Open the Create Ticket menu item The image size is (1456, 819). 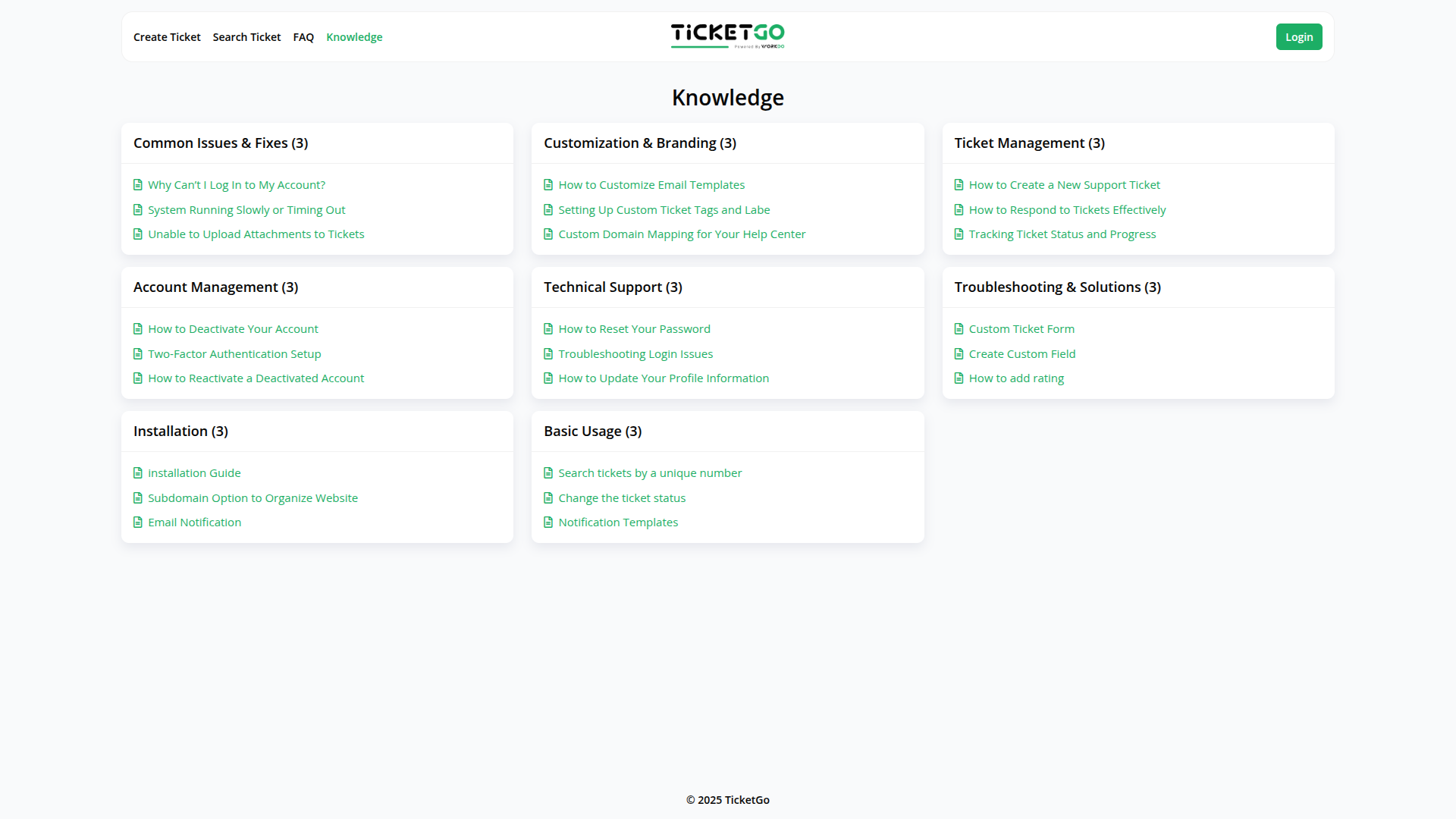167,37
